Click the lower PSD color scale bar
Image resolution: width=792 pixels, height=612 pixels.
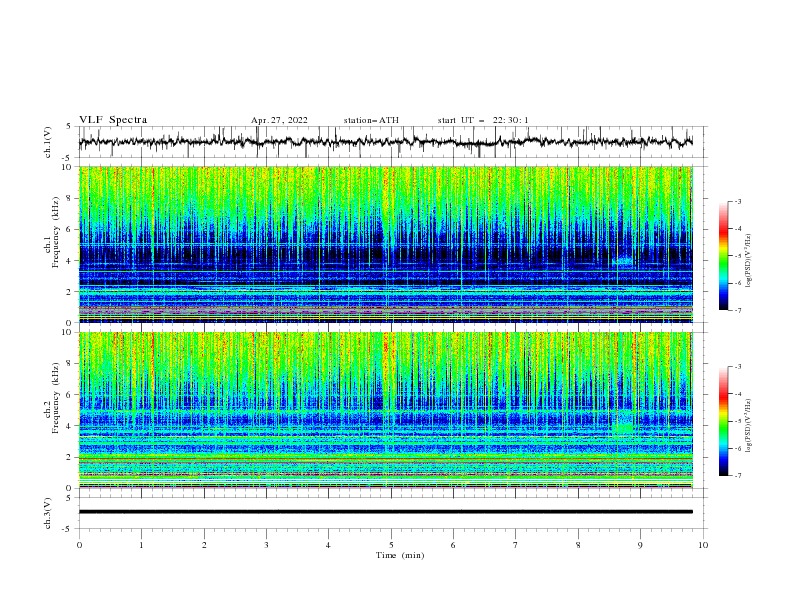pos(723,421)
